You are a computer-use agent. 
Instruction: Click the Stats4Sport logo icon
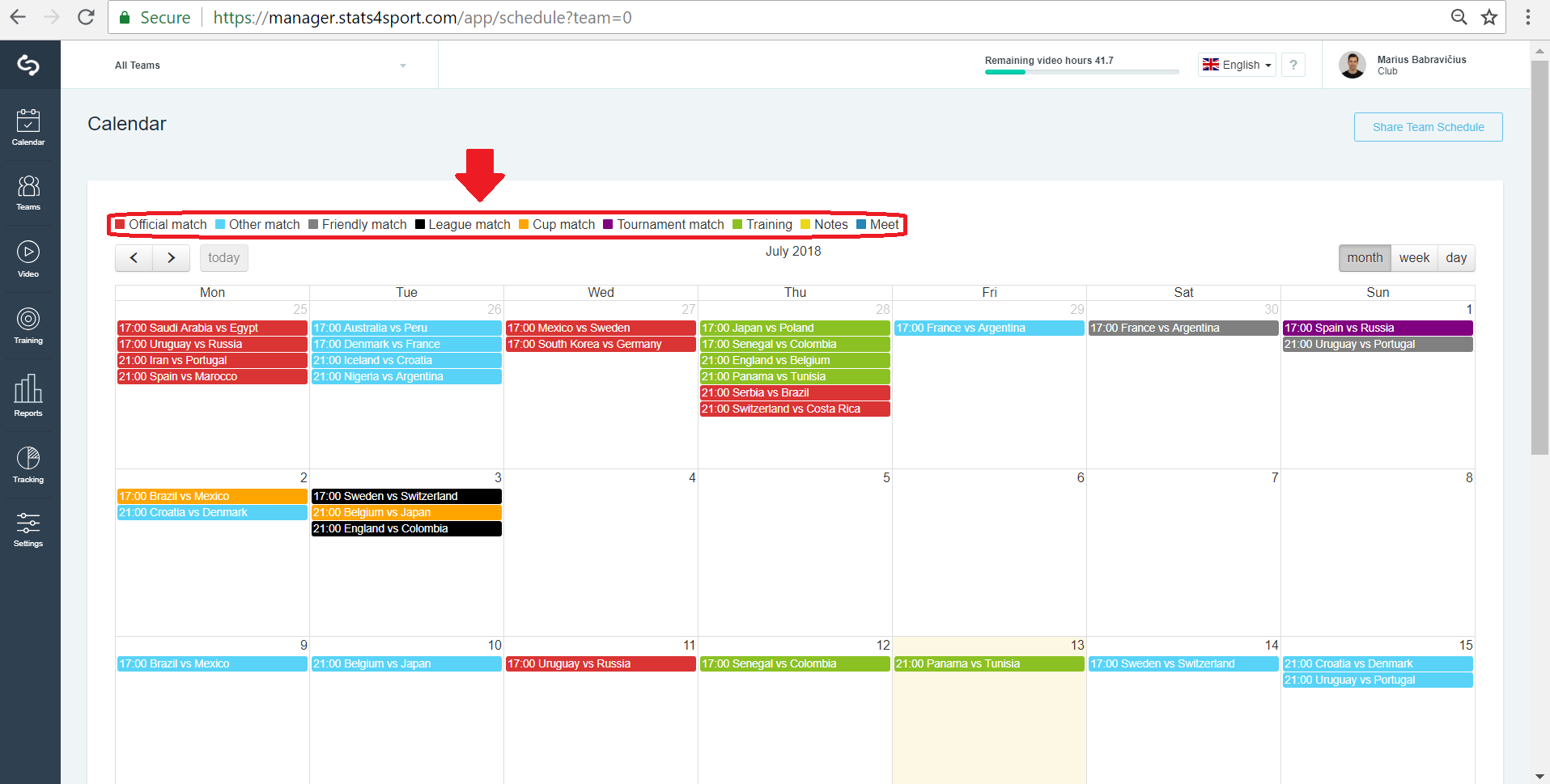[28, 65]
